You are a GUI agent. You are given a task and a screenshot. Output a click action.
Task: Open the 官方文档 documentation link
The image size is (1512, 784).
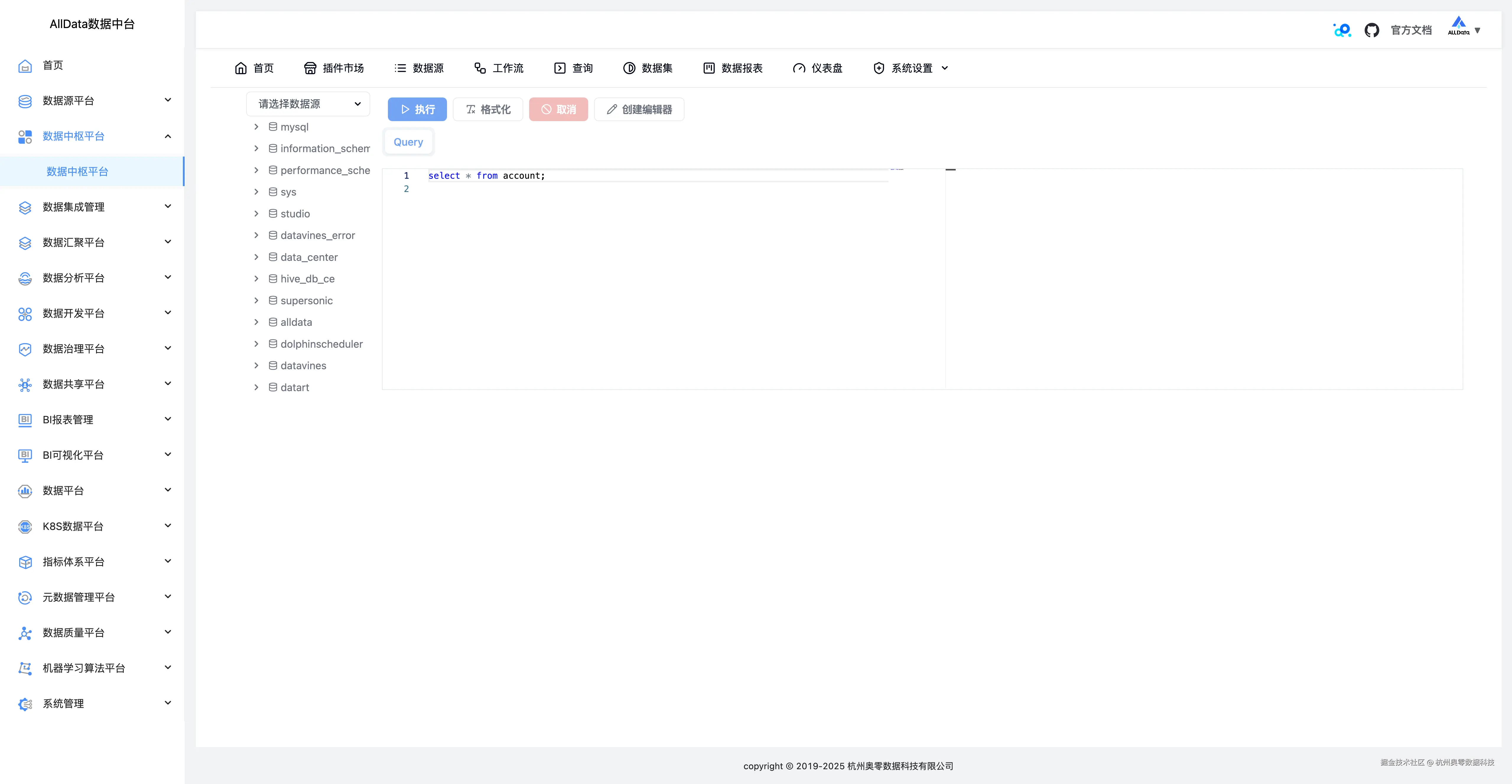click(x=1411, y=29)
